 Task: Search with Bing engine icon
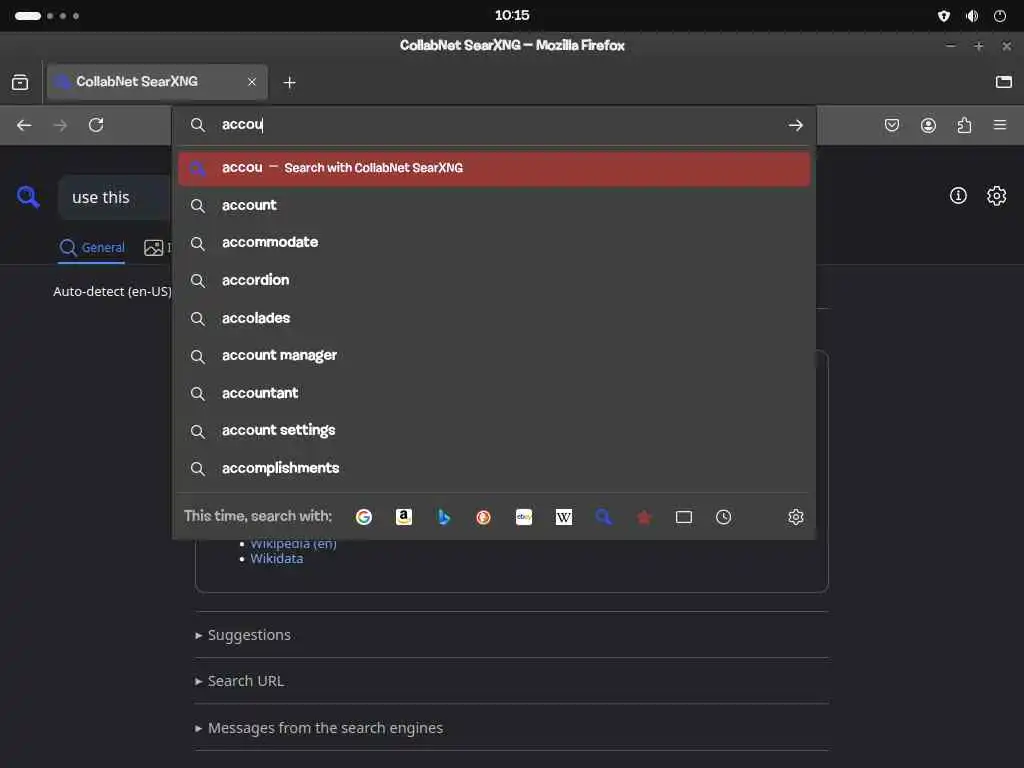pos(443,517)
